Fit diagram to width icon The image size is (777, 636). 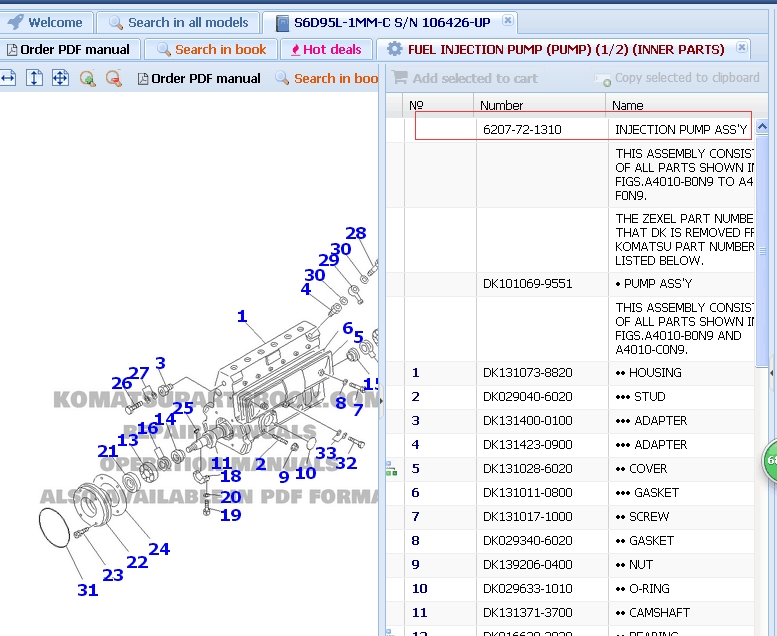pyautogui.click(x=8, y=78)
